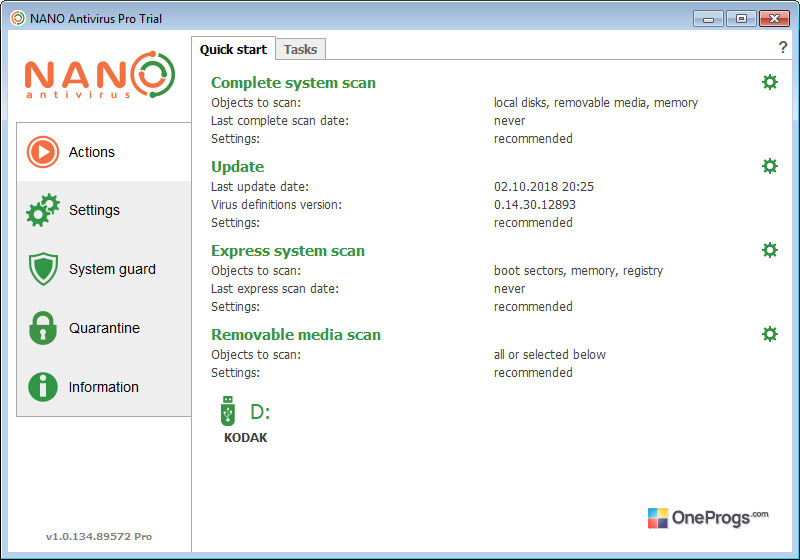Click 'Last complete scan date:' label
This screenshot has width=800, height=560.
coord(280,121)
